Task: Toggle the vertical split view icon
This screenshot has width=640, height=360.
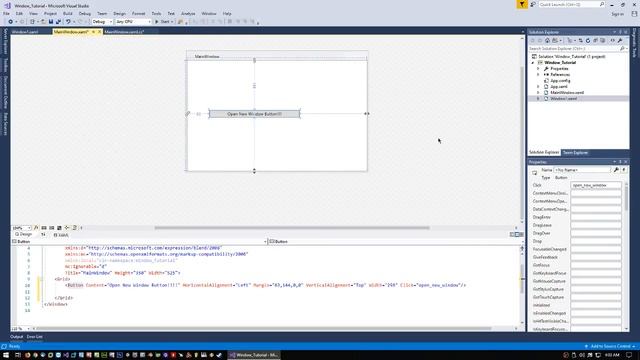Action: (512, 235)
